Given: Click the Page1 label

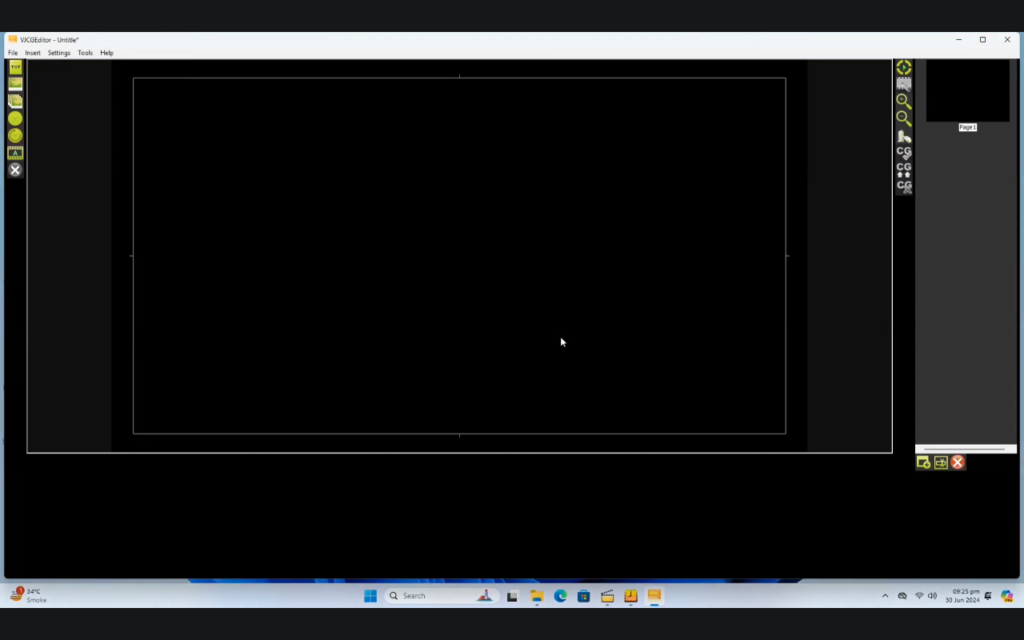Looking at the screenshot, I should coord(968,127).
